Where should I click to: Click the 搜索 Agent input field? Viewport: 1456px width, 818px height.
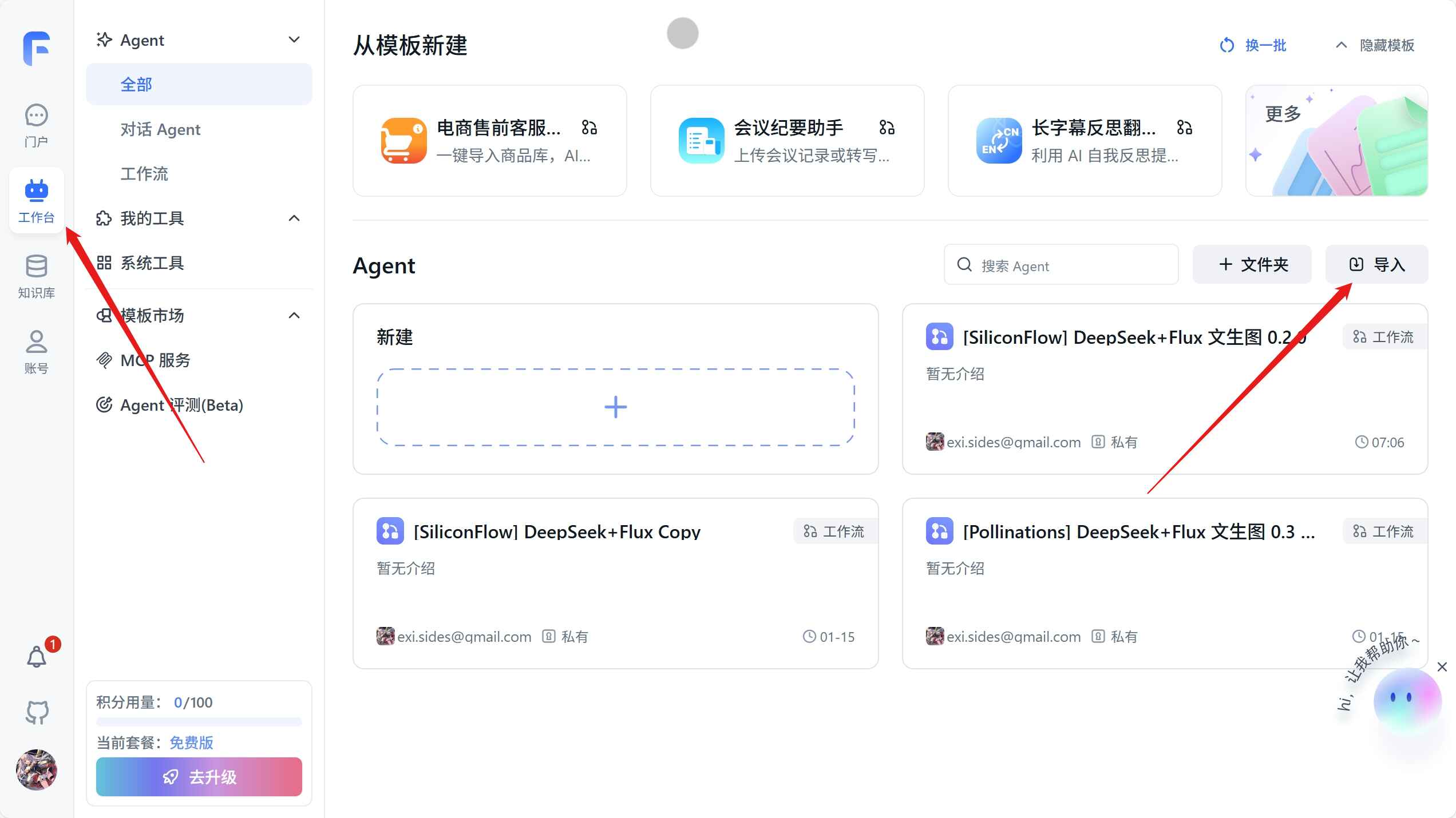[1061, 265]
